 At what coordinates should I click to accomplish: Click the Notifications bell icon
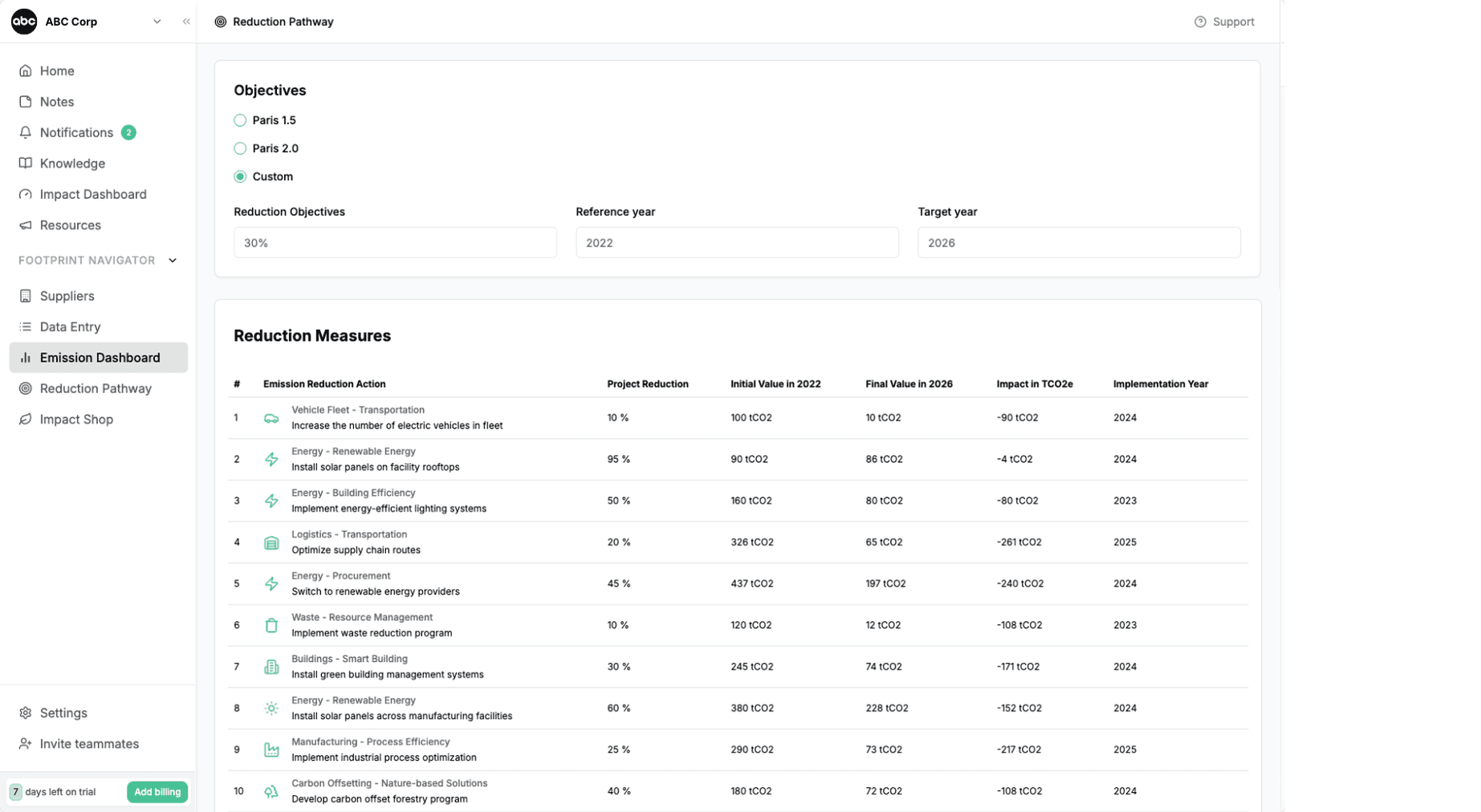pos(26,132)
